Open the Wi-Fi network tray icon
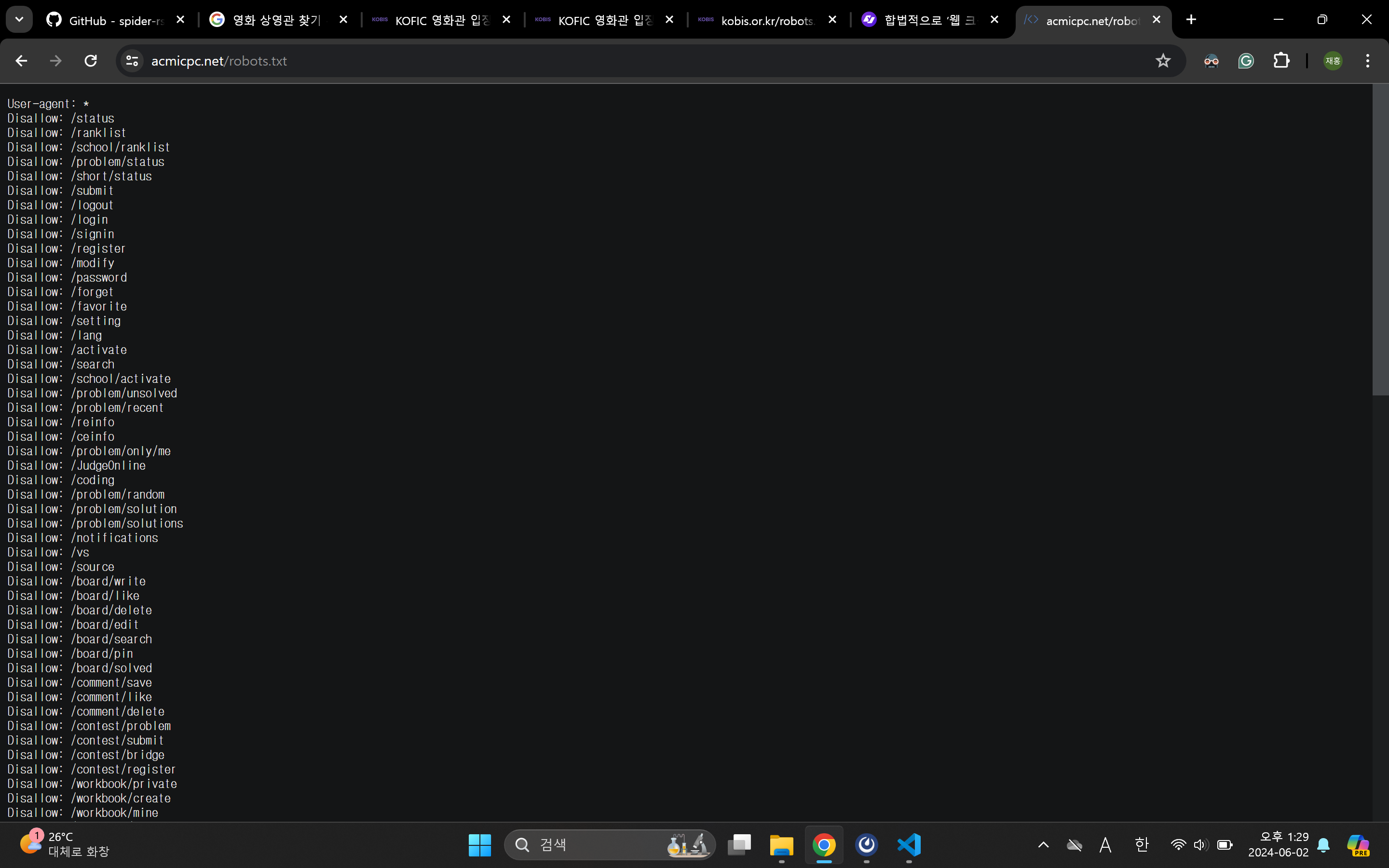Viewport: 1389px width, 868px height. click(1178, 844)
